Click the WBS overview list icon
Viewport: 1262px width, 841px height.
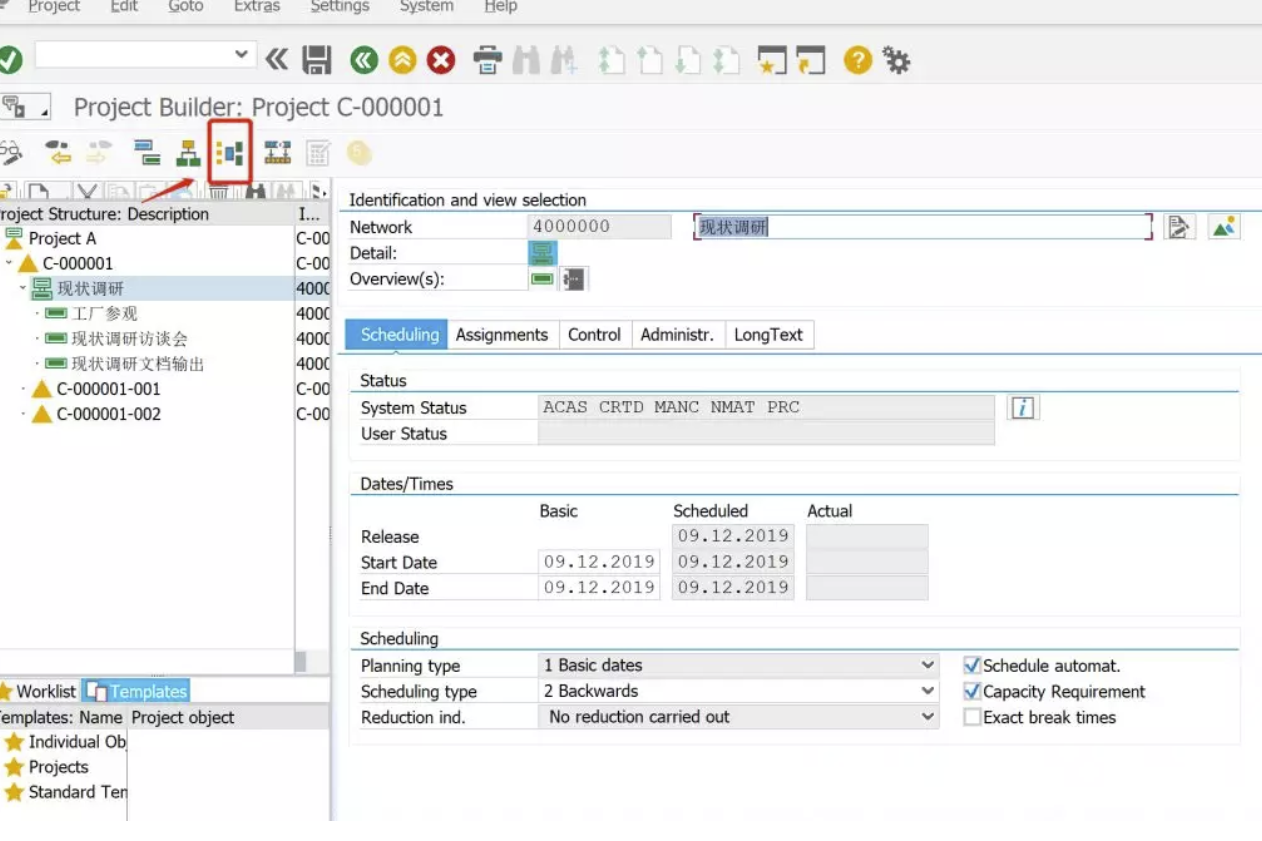147,152
